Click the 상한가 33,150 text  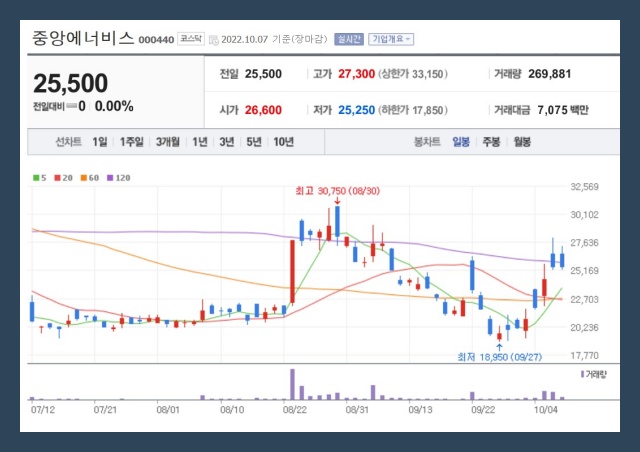(x=413, y=74)
